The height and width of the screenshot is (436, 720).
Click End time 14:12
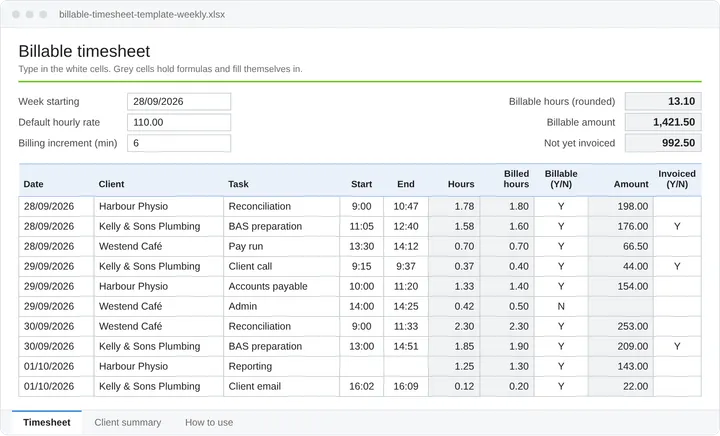(406, 246)
